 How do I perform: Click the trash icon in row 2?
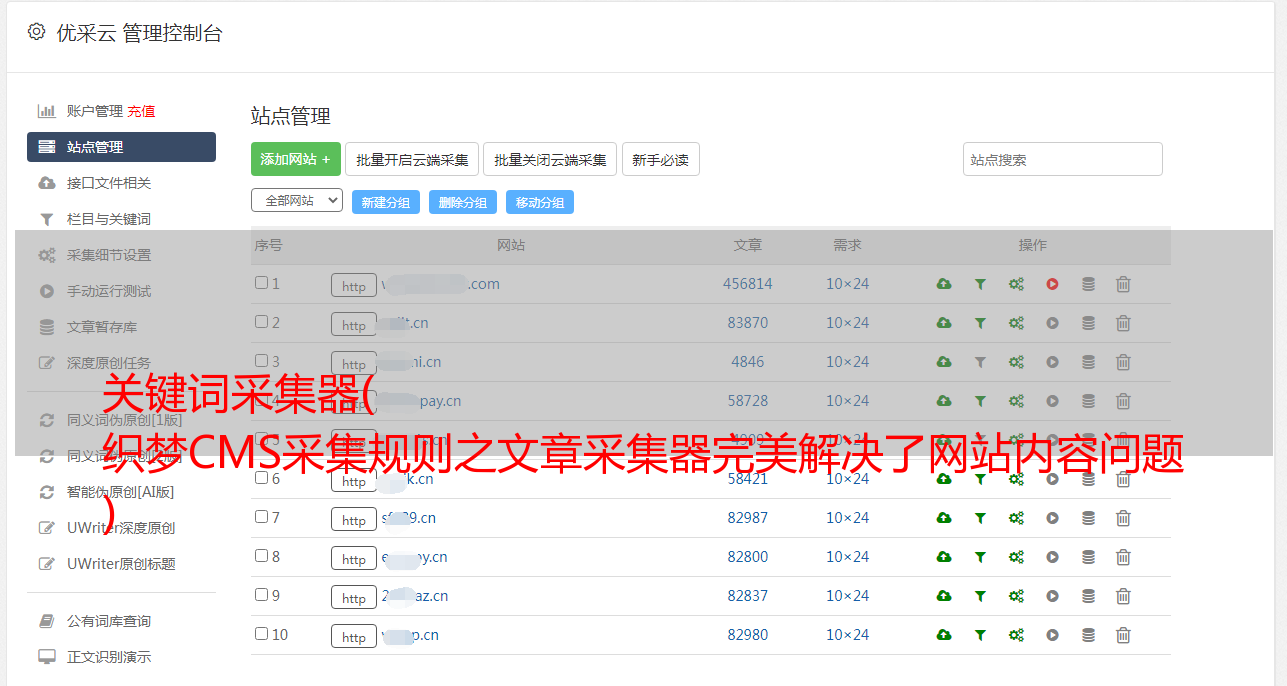click(1123, 323)
